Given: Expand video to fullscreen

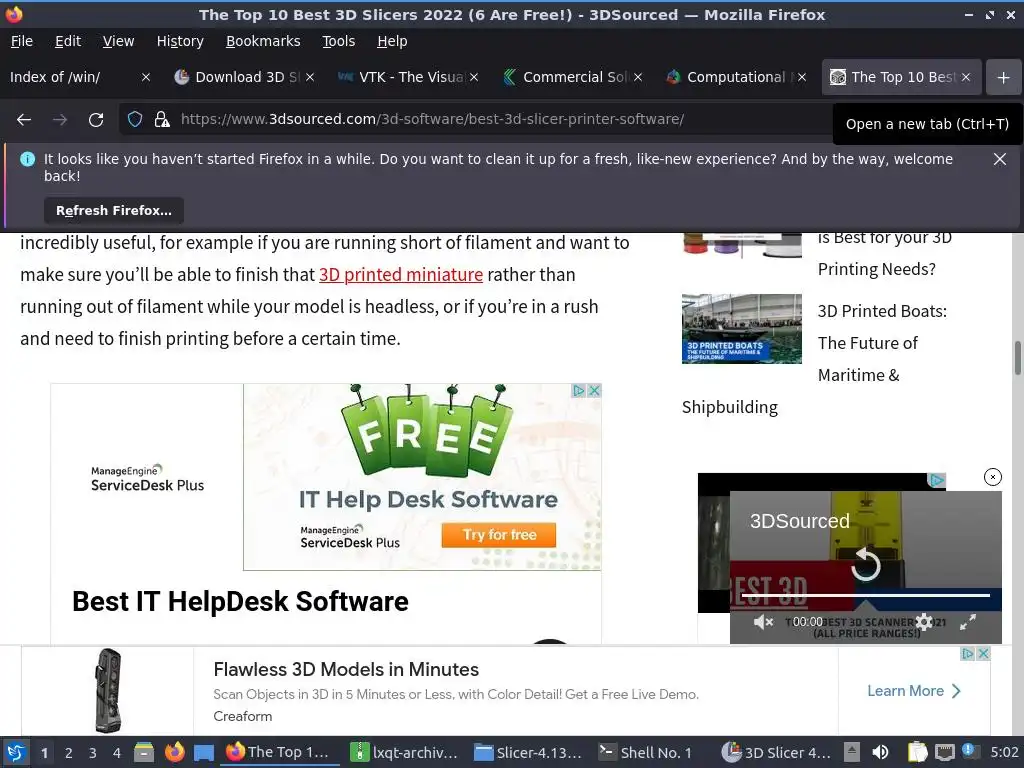Looking at the screenshot, I should tap(967, 622).
